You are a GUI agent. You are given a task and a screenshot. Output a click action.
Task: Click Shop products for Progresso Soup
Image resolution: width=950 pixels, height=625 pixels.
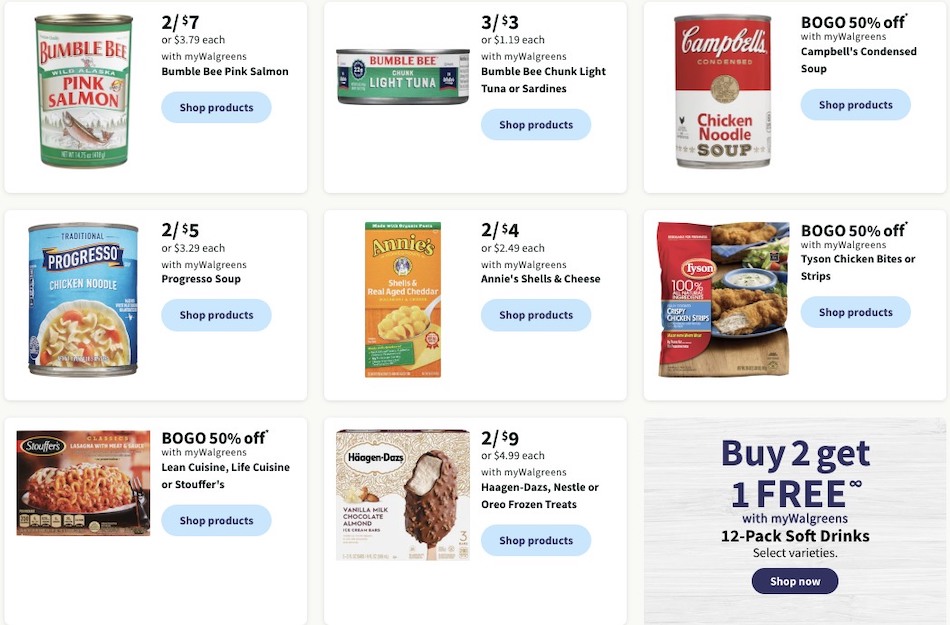216,313
